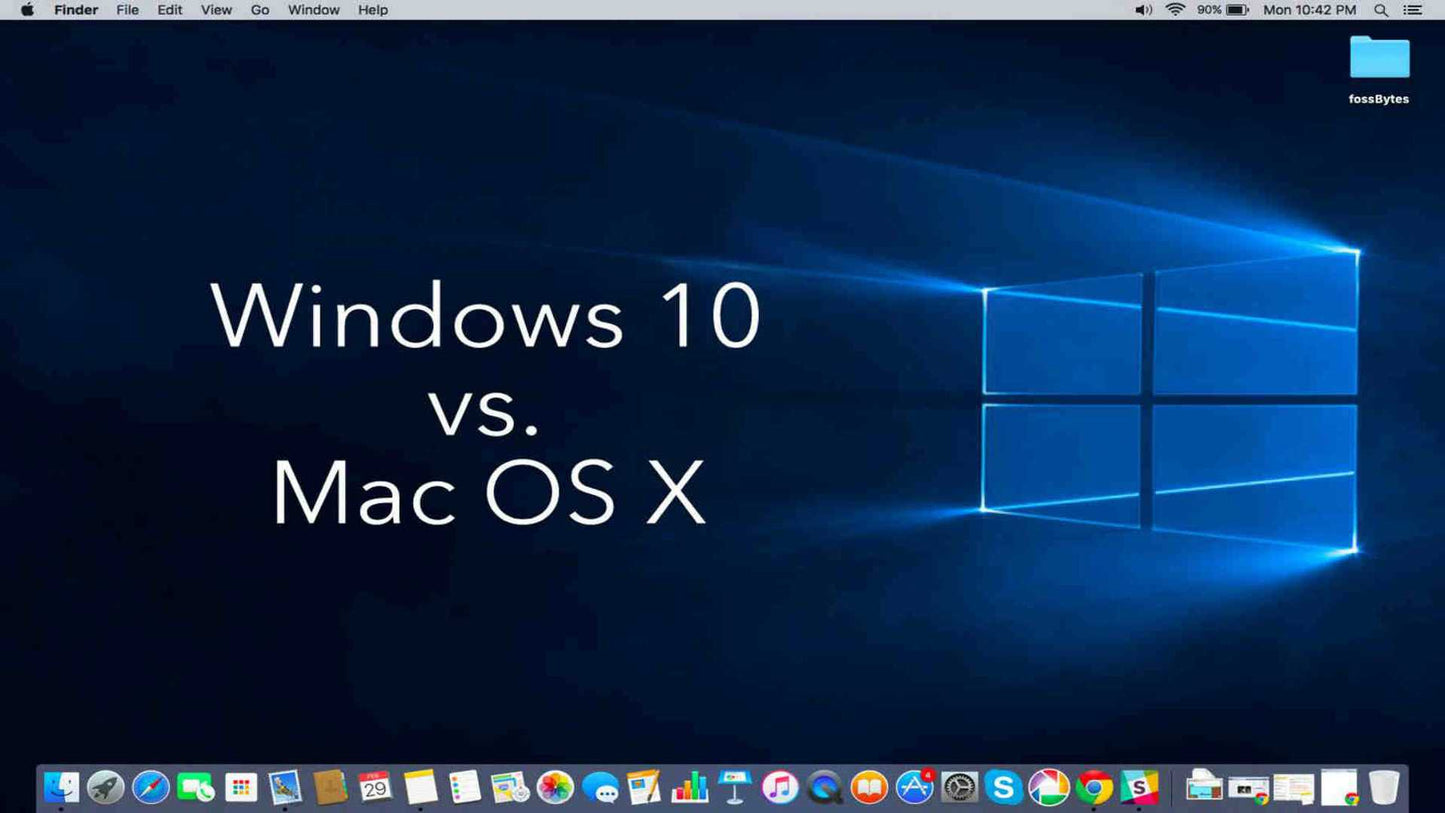Open the Photos app in dock
The height and width of the screenshot is (813, 1445).
555,787
